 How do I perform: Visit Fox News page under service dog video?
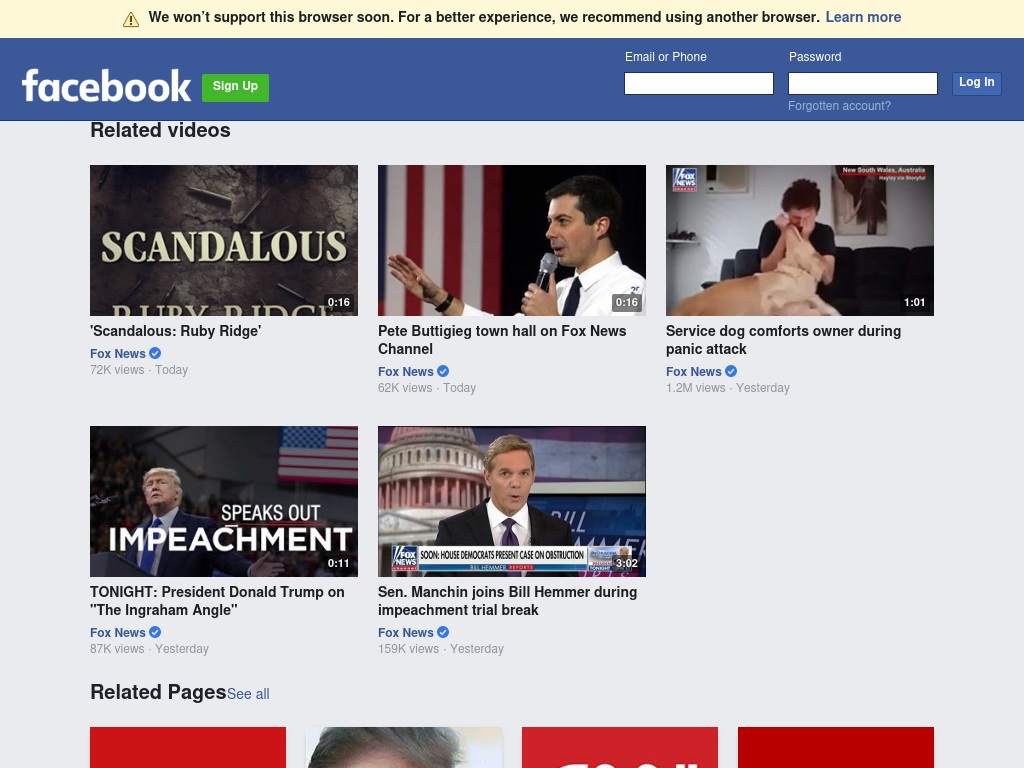click(694, 372)
